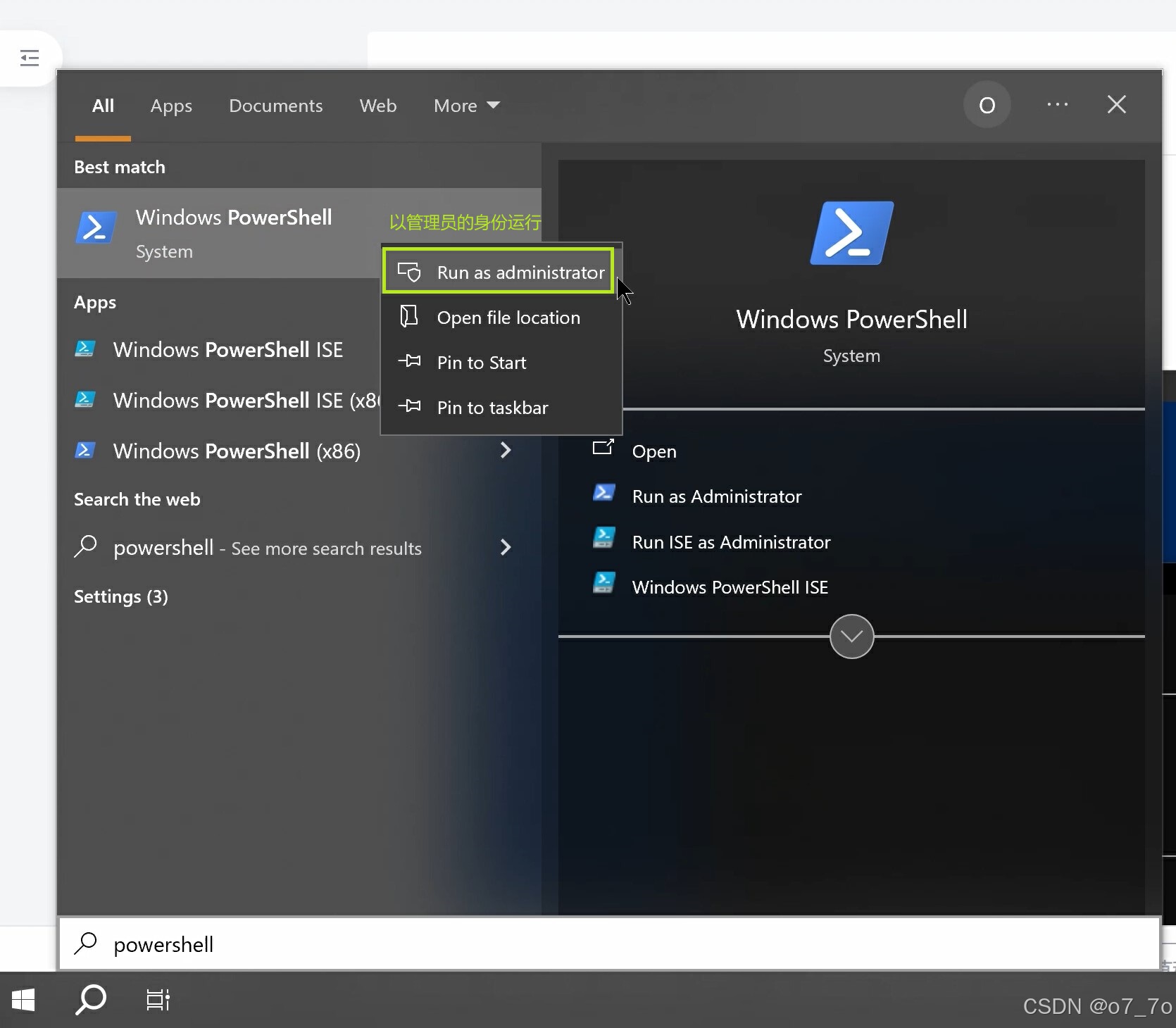Image resolution: width=1176 pixels, height=1028 pixels.
Task: Switch to the Web tab
Action: 378,106
